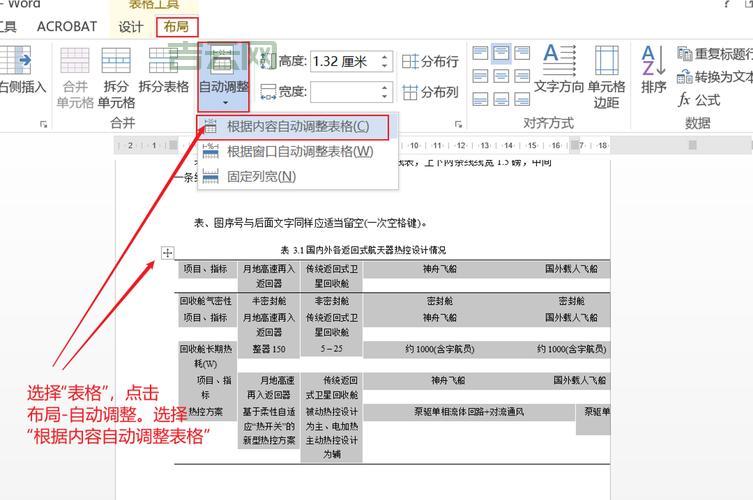The height and width of the screenshot is (500, 753).
Task: Click cell 回收舱长期热耗(W)
Action: pyautogui.click(x=206, y=356)
